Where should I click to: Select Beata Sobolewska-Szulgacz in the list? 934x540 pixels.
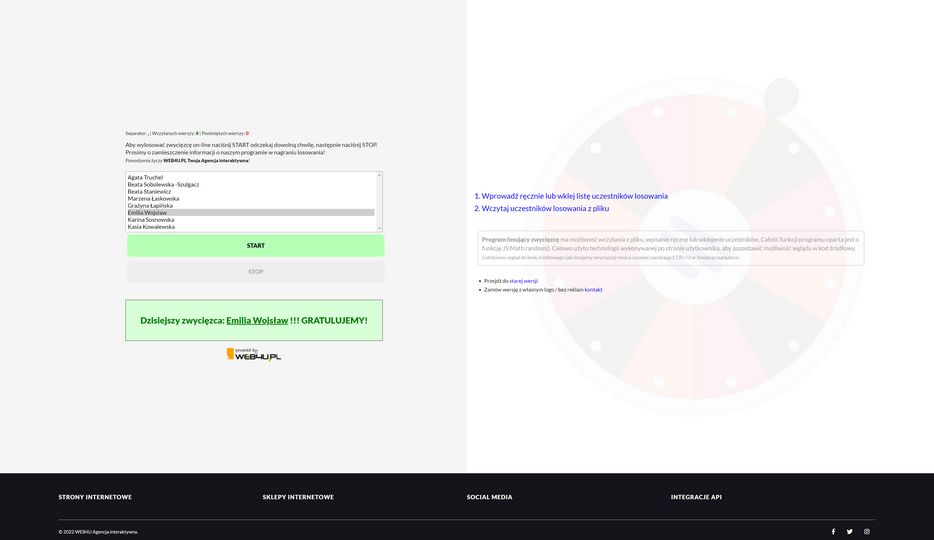click(163, 184)
